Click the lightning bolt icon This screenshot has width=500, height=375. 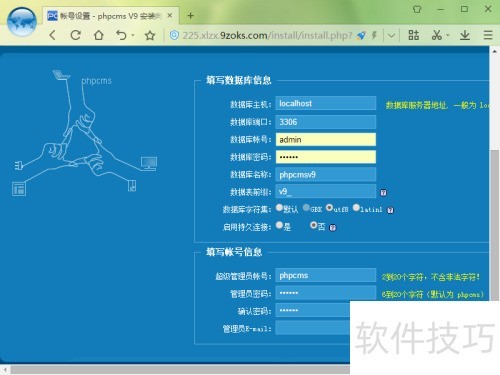point(374,35)
